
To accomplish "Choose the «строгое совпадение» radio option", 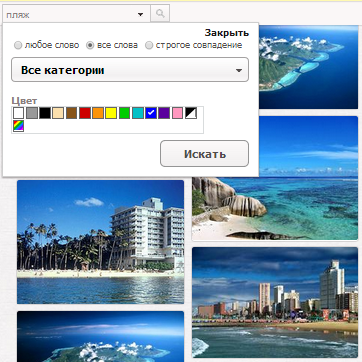I will (x=149, y=45).
